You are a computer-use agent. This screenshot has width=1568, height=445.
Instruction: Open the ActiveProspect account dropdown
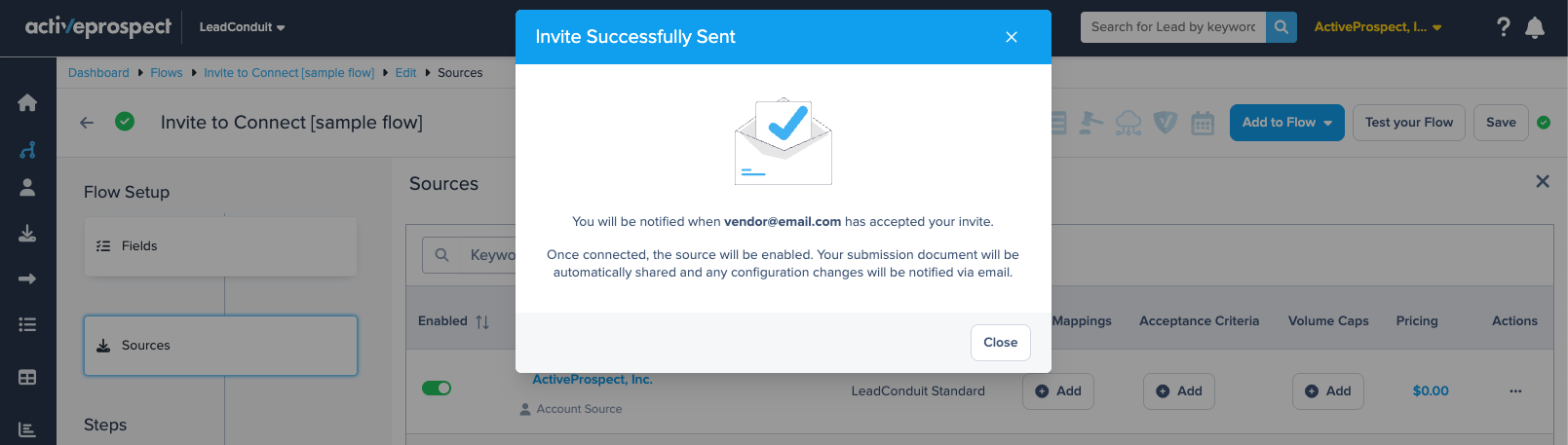(1377, 27)
